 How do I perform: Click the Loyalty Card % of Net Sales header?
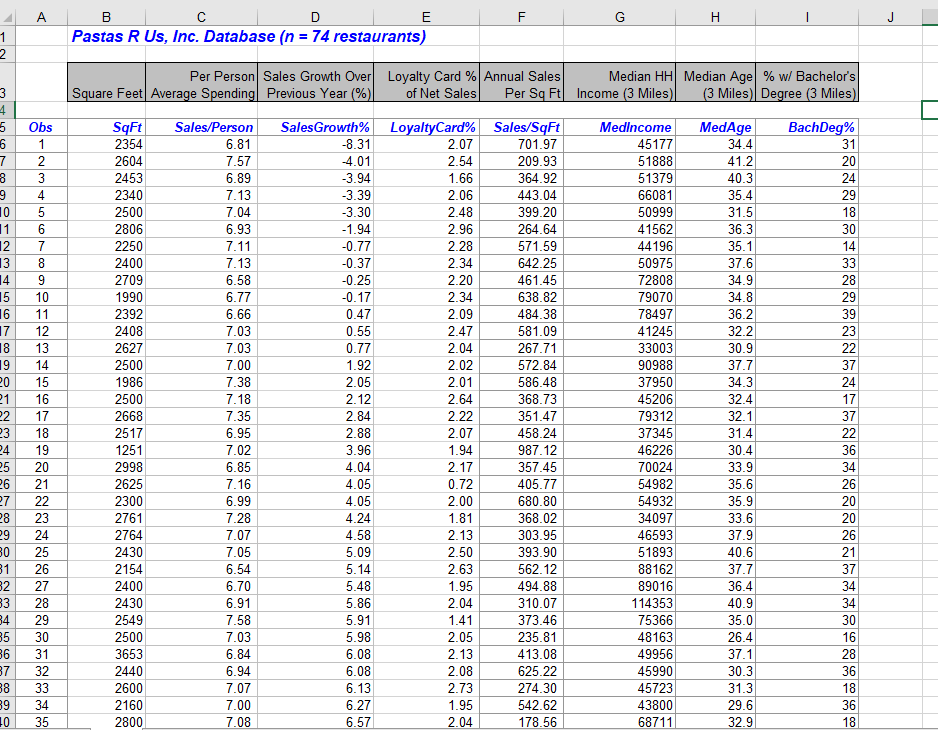pos(427,82)
